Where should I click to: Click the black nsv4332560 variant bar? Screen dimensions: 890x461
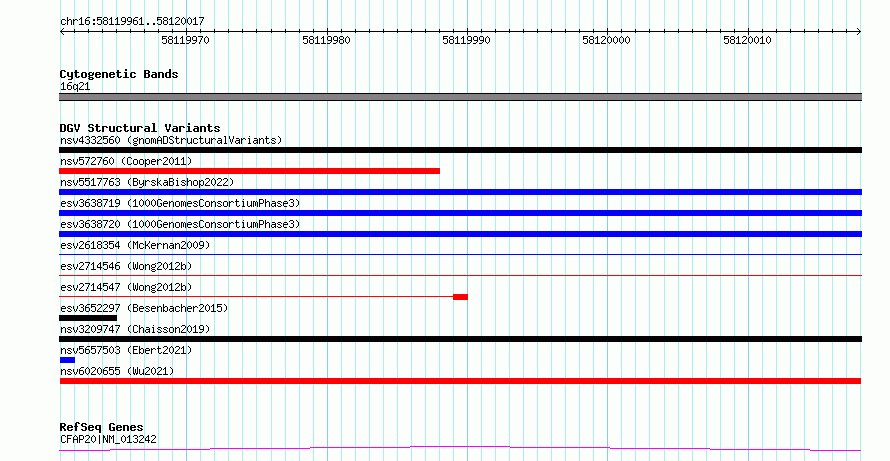click(460, 150)
